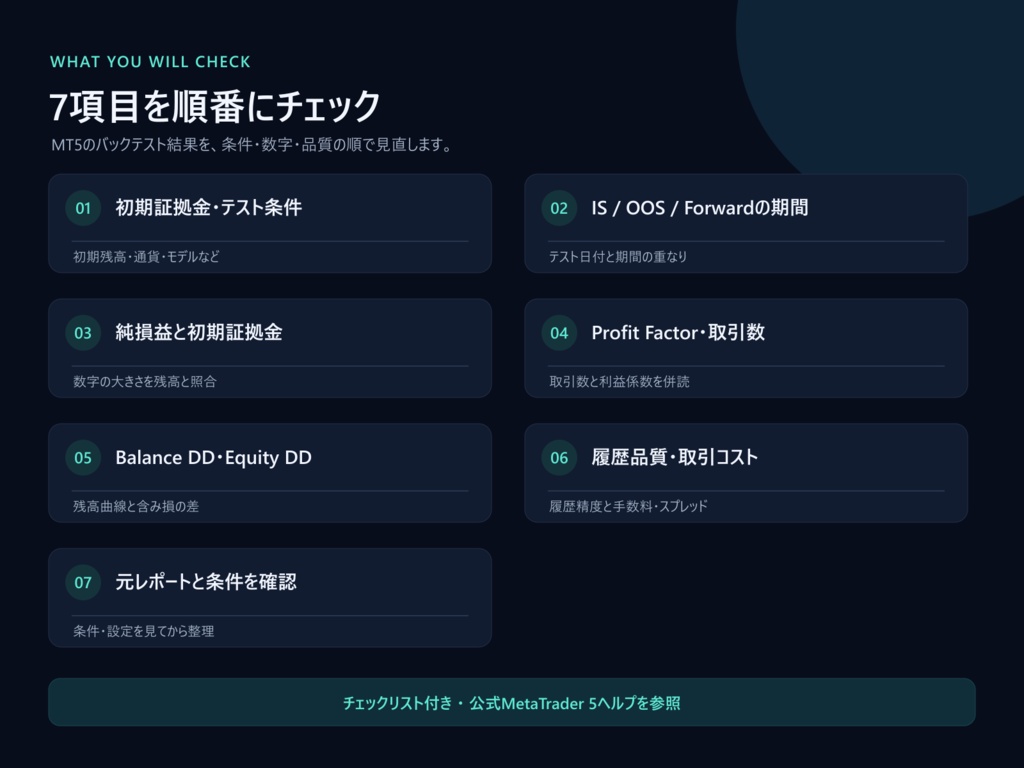
Task: Click the 履歴精度と手数料・スプレッド description
Action: click(628, 506)
